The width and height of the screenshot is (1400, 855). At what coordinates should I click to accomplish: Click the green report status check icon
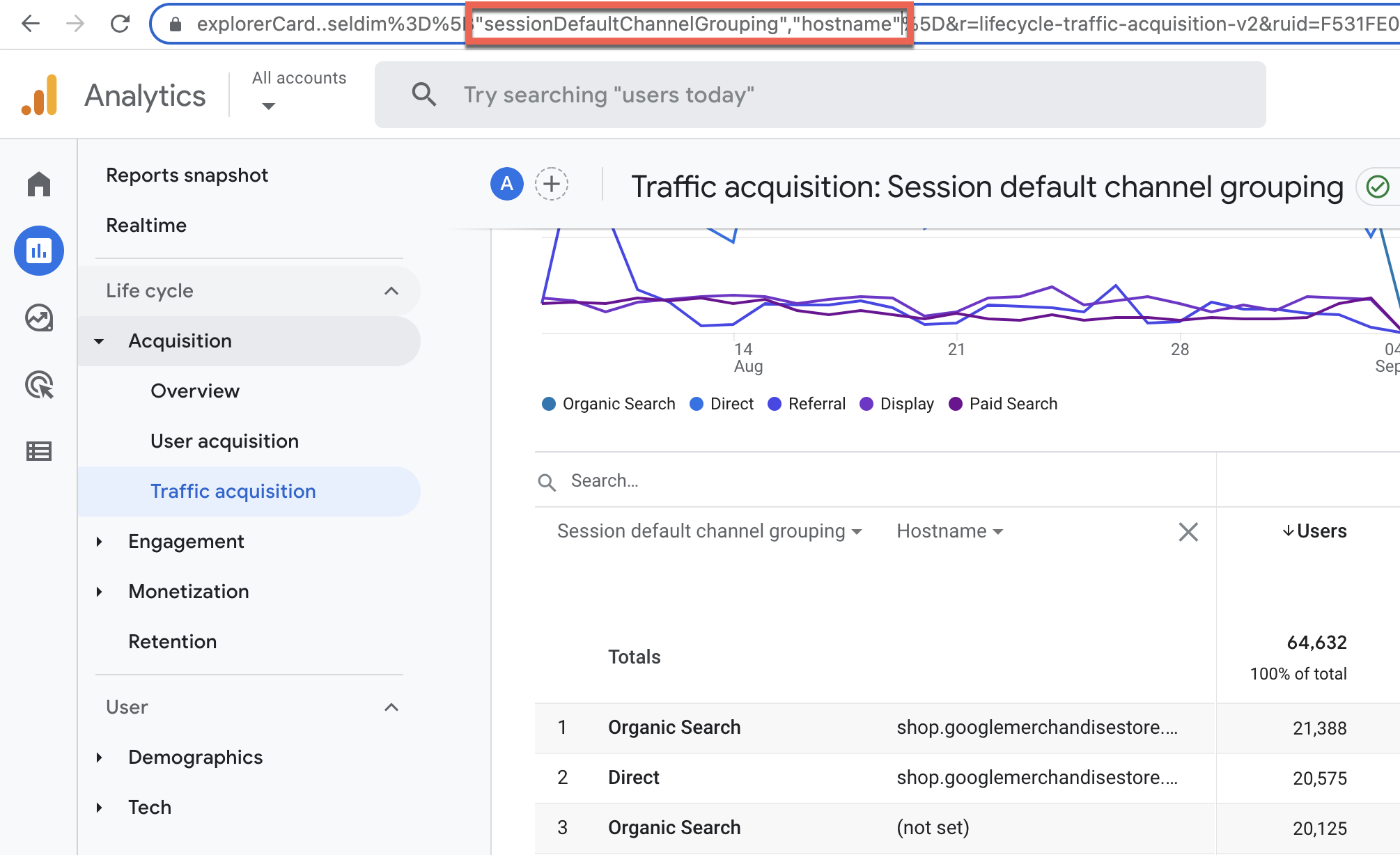pos(1378,187)
